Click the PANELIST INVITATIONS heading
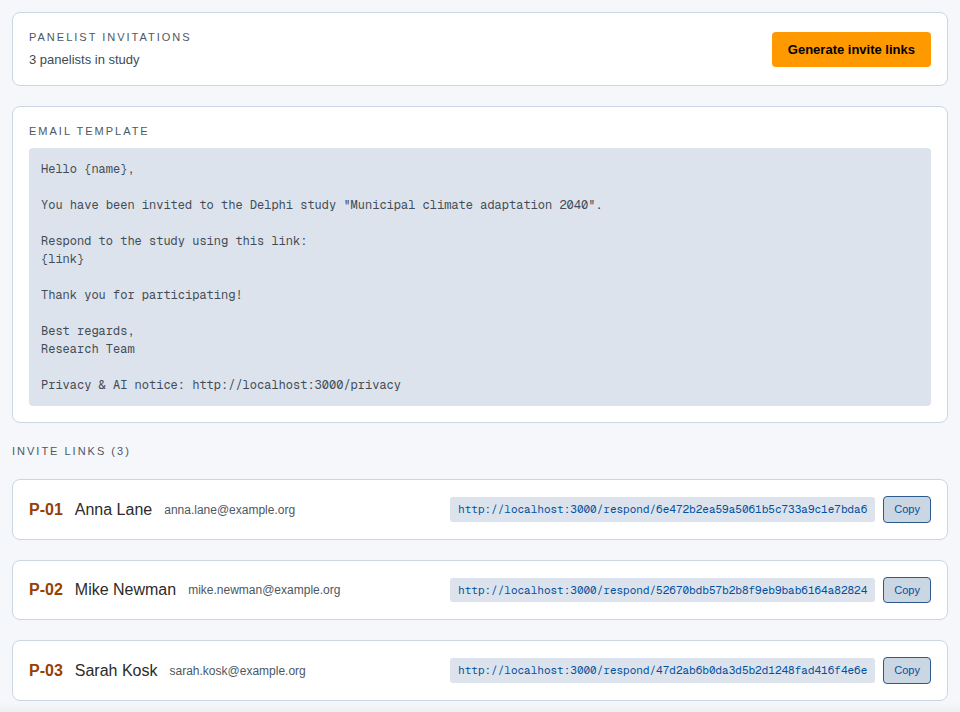Screen dimensions: 960x712 coord(110,37)
